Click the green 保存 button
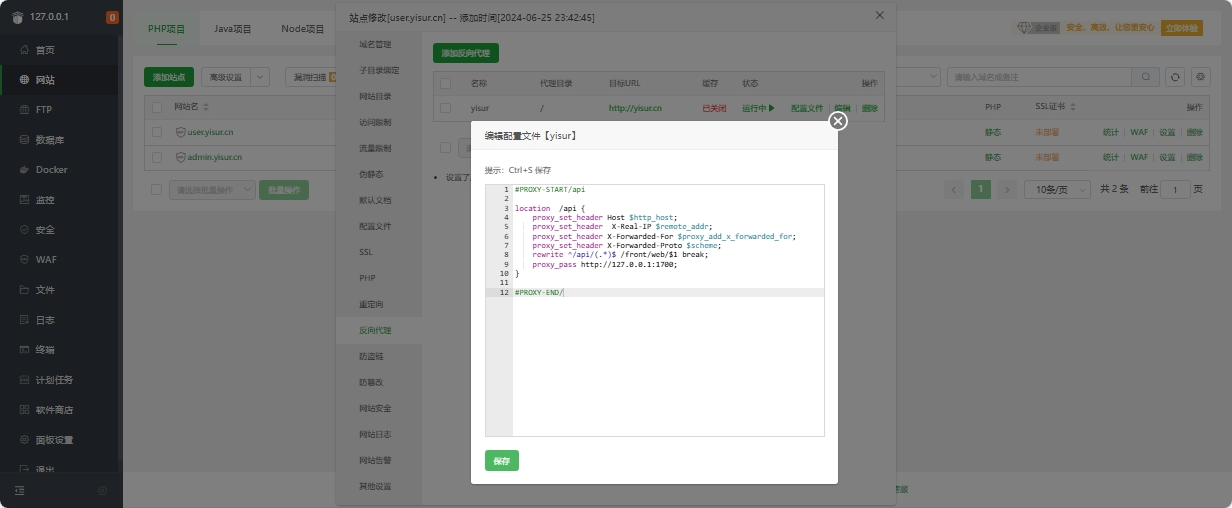 coord(501,461)
